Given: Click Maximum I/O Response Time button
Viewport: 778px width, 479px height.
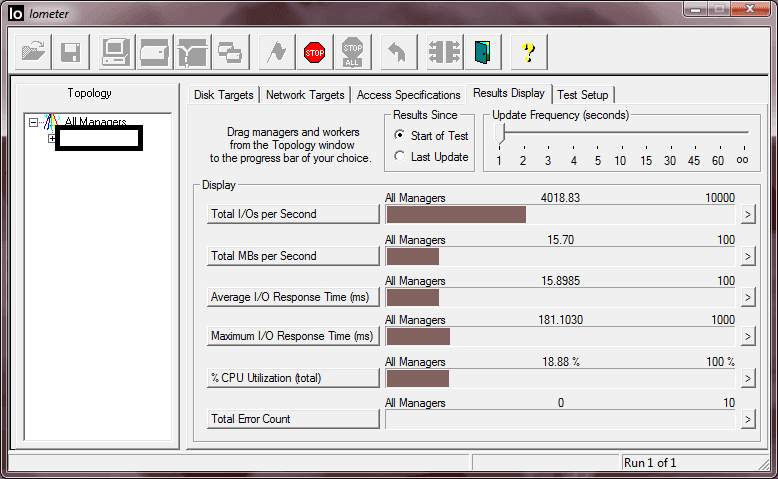Looking at the screenshot, I should pos(293,336).
